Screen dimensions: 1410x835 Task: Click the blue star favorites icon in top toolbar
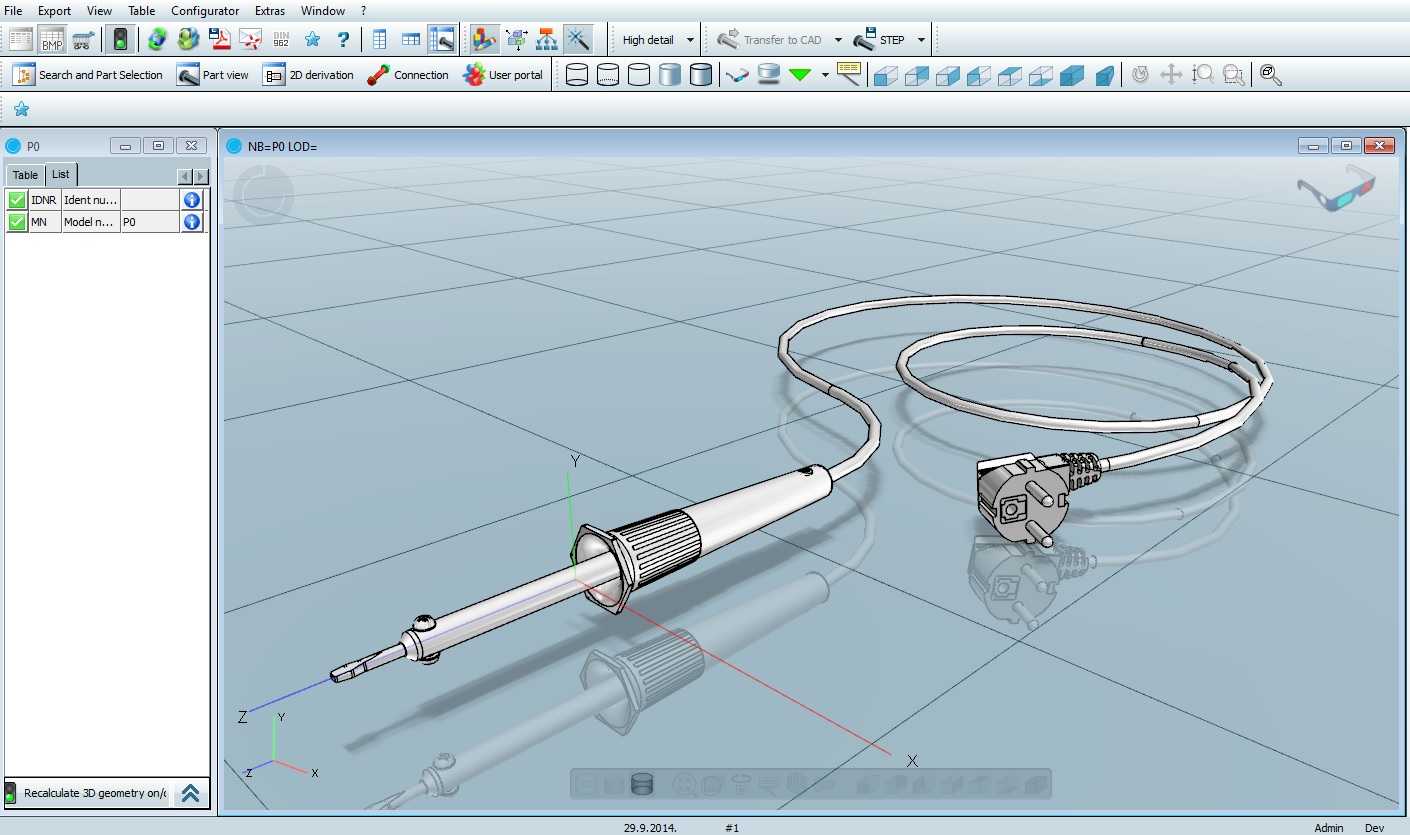coord(312,40)
